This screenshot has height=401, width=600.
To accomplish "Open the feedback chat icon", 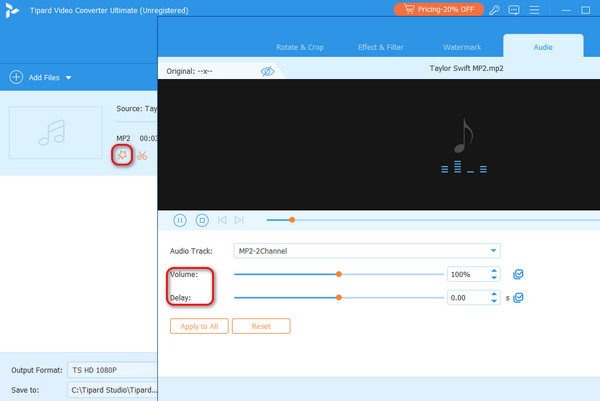I will coord(514,10).
